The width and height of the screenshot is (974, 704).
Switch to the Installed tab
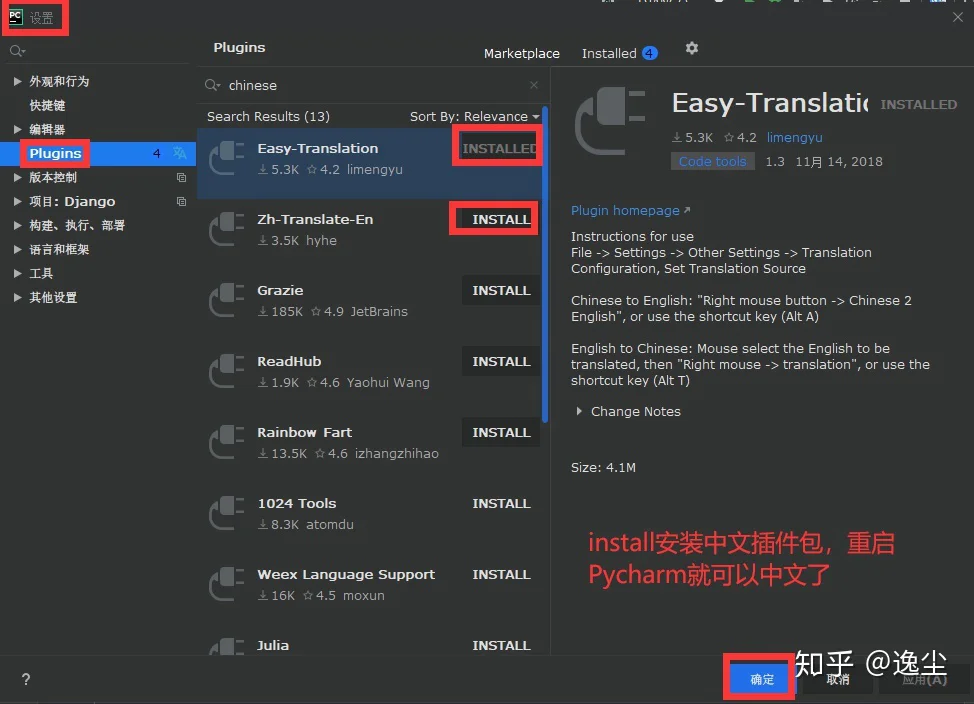619,53
